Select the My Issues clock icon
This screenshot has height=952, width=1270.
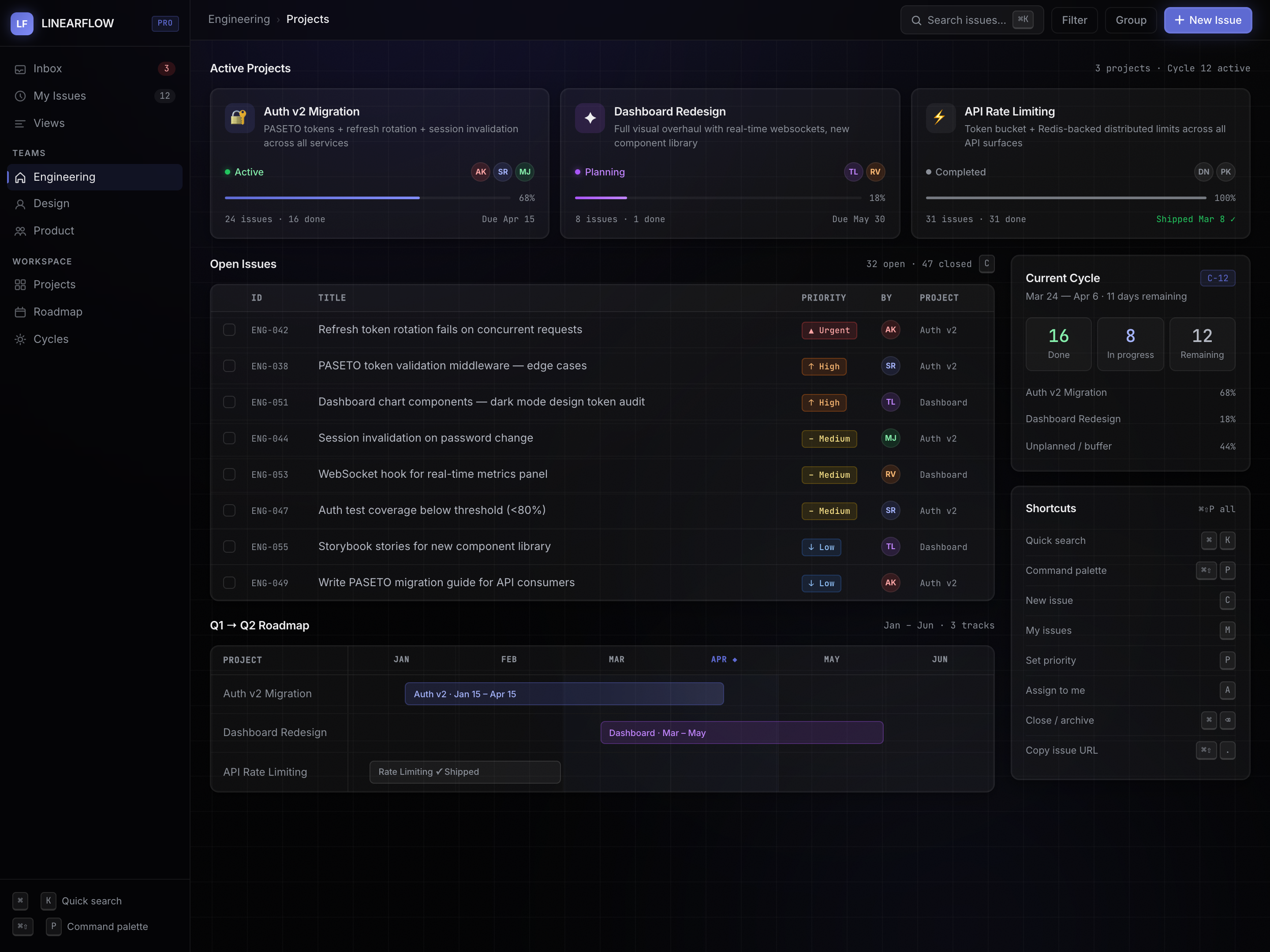(21, 96)
